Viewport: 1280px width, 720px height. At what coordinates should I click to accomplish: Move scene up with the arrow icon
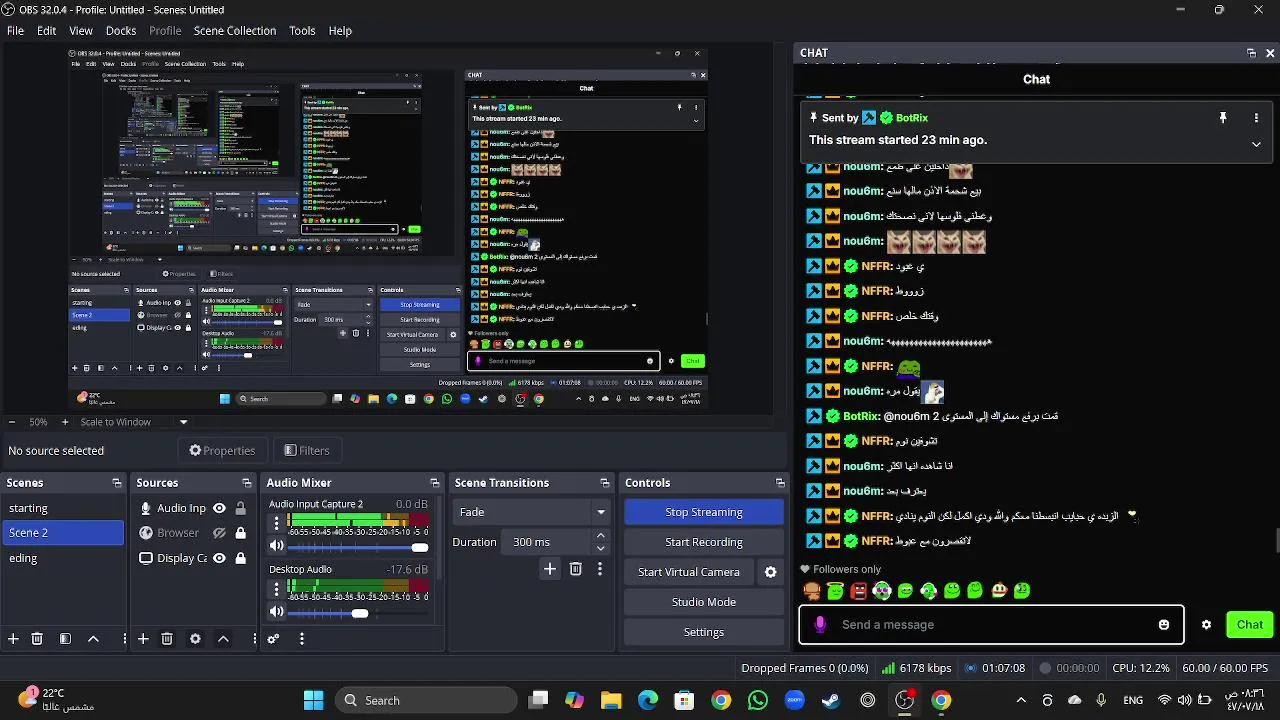pos(93,638)
